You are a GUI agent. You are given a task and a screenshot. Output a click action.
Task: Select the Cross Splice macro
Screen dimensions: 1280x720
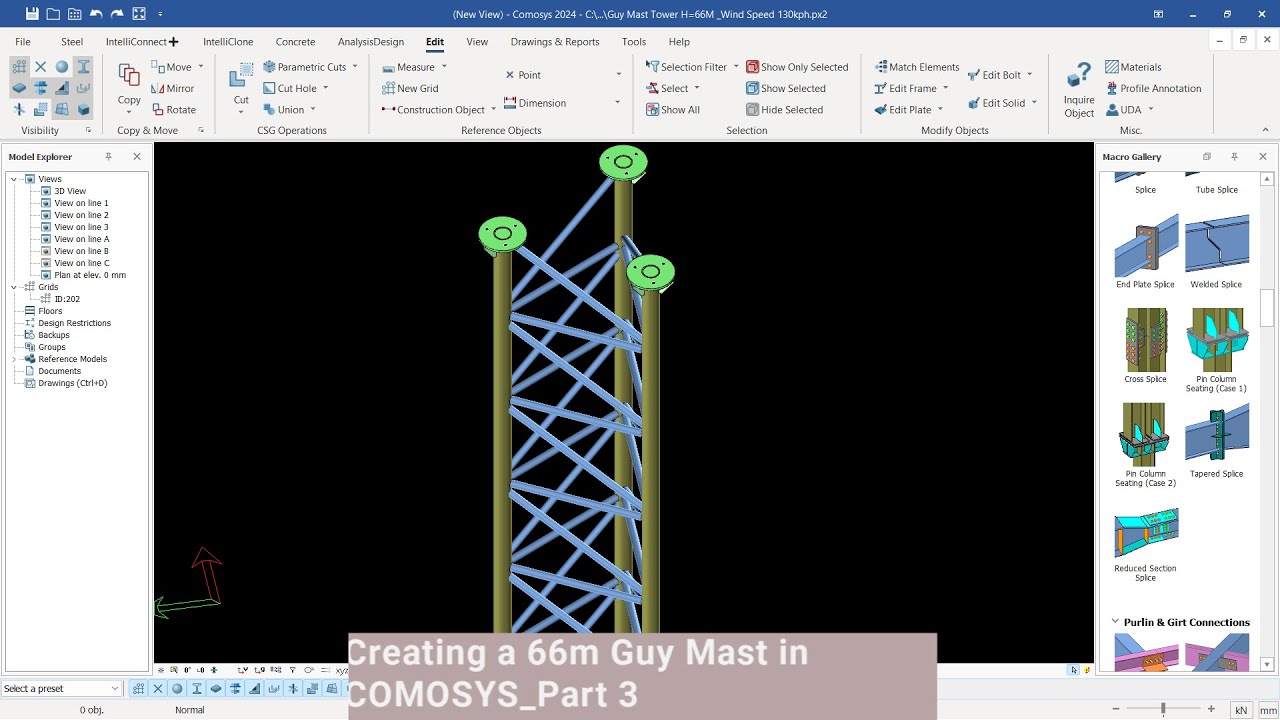1145,346
